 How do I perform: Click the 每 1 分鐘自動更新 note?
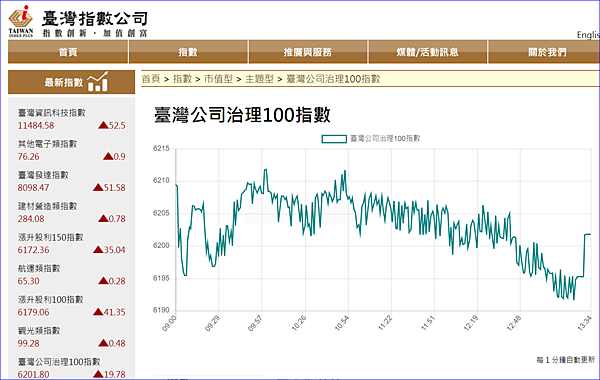click(565, 360)
